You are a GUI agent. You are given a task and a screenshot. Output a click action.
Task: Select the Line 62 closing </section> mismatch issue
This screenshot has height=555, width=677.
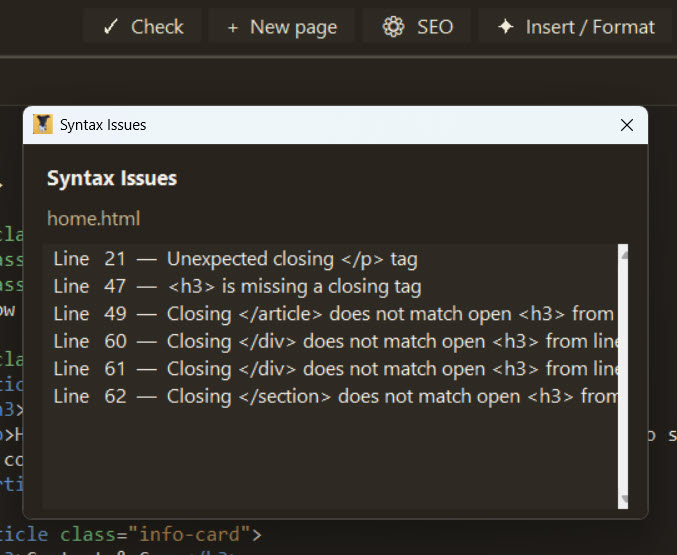(x=331, y=396)
